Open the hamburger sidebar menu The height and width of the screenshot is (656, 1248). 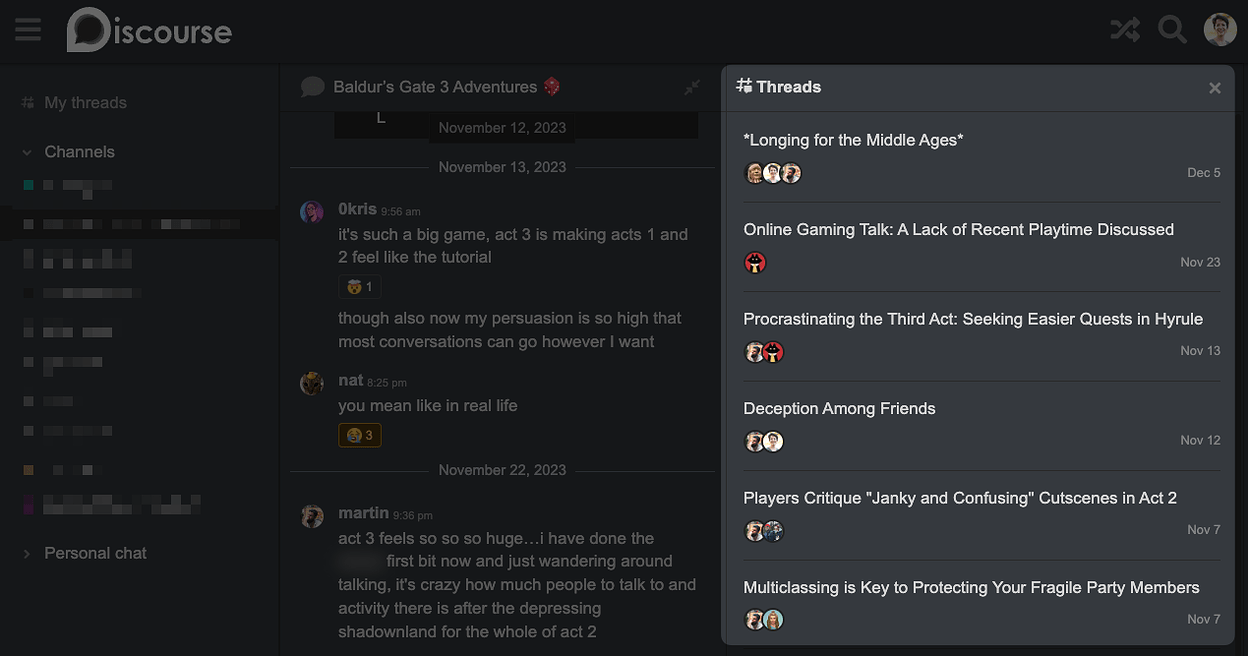click(x=28, y=30)
